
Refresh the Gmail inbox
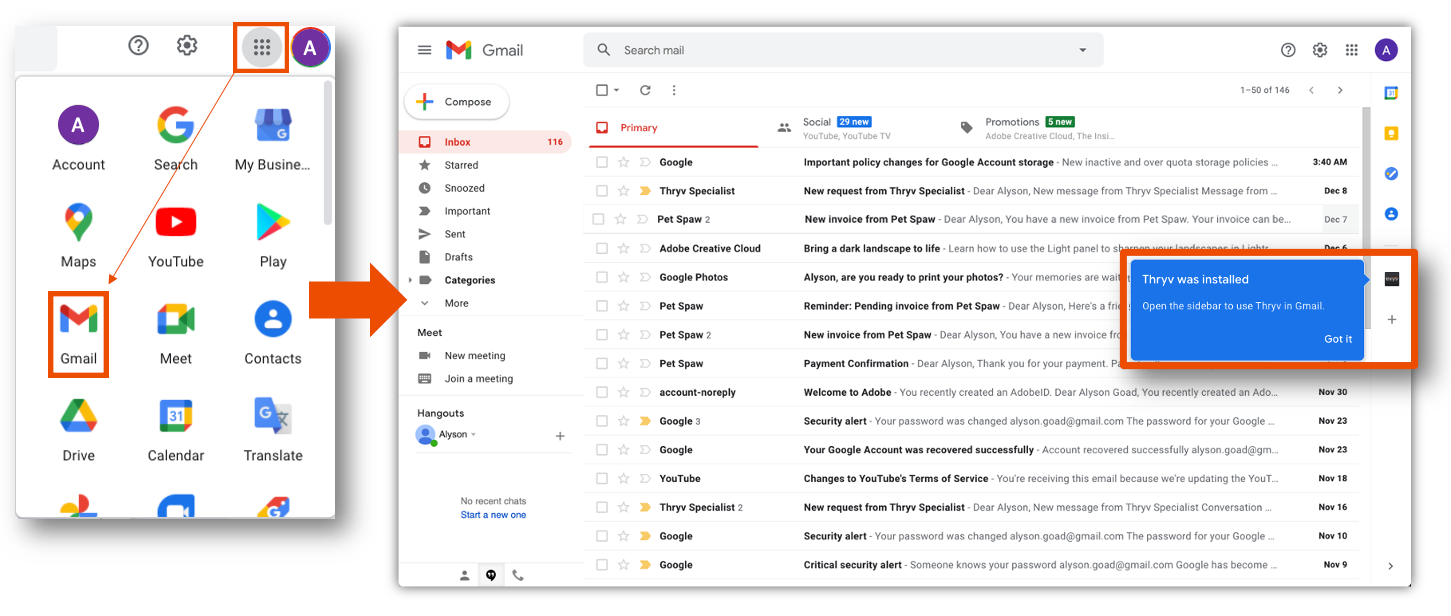pyautogui.click(x=645, y=90)
